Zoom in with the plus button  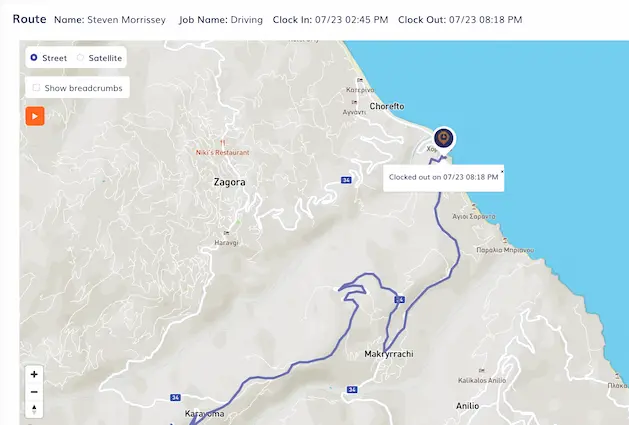coord(34,374)
